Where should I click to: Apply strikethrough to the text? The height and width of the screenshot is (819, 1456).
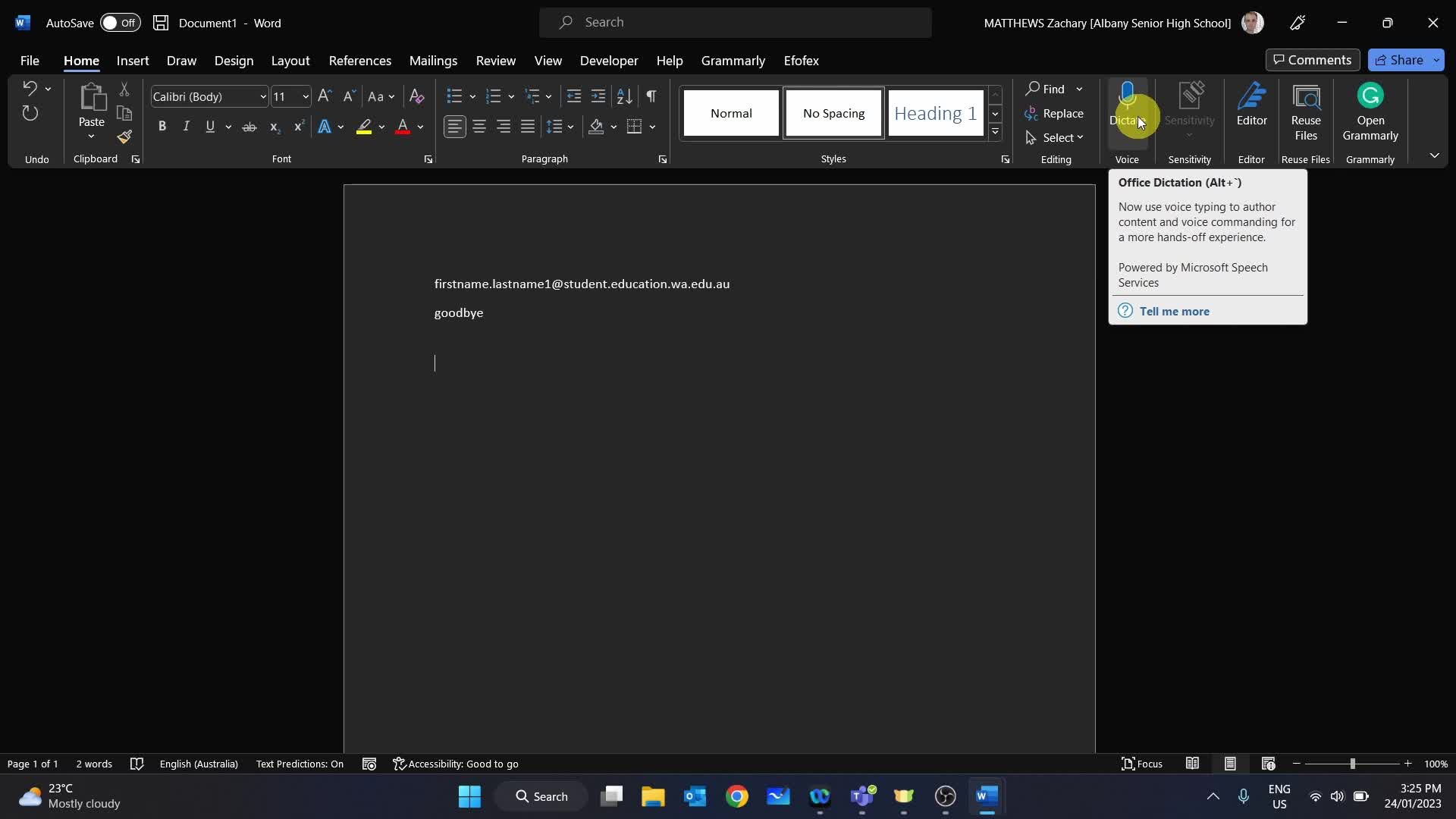(249, 127)
